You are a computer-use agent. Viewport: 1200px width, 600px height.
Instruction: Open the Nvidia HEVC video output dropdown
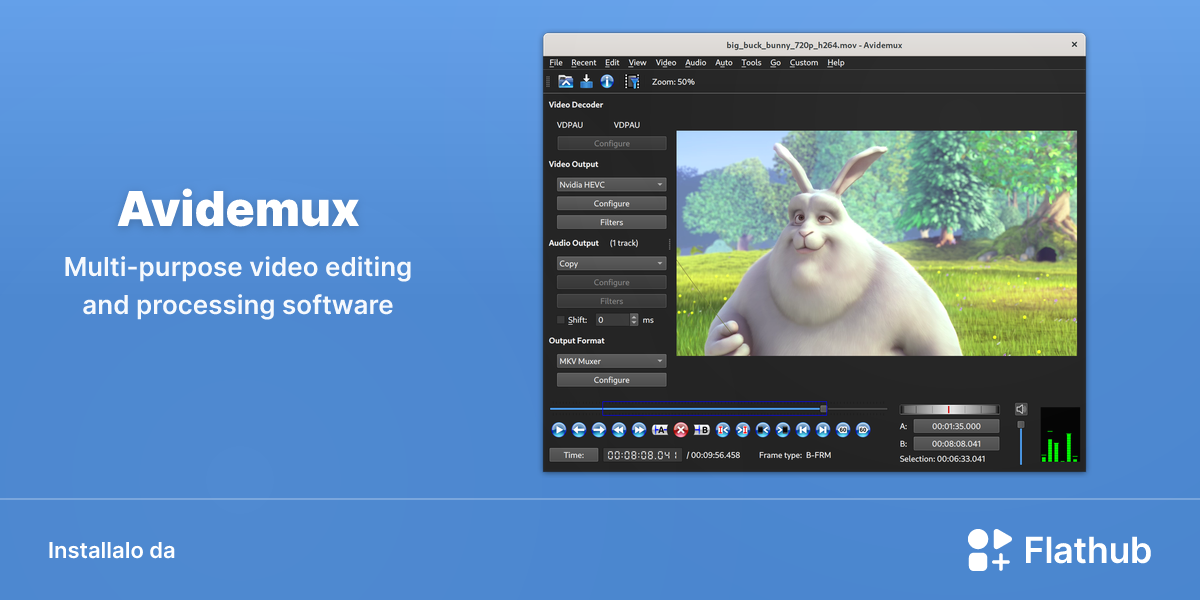(x=611, y=184)
